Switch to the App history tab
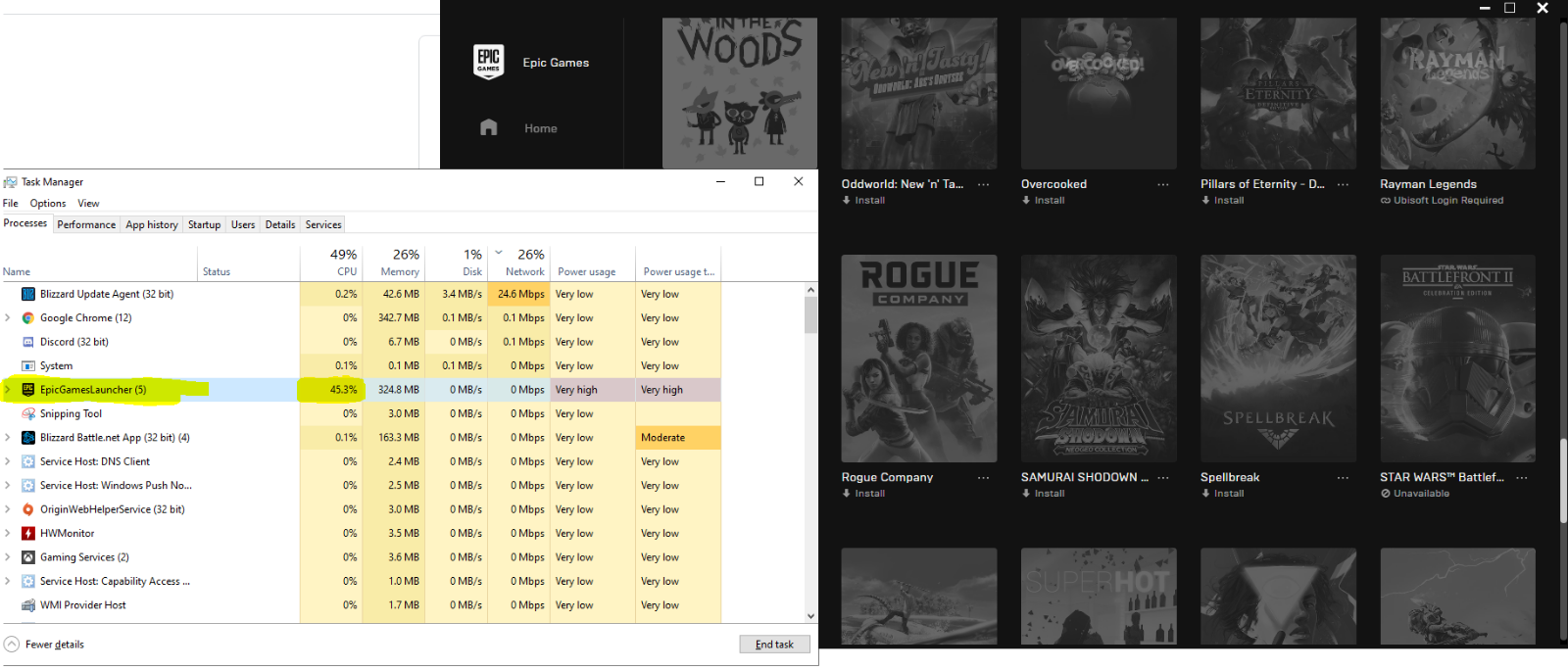 tap(152, 224)
